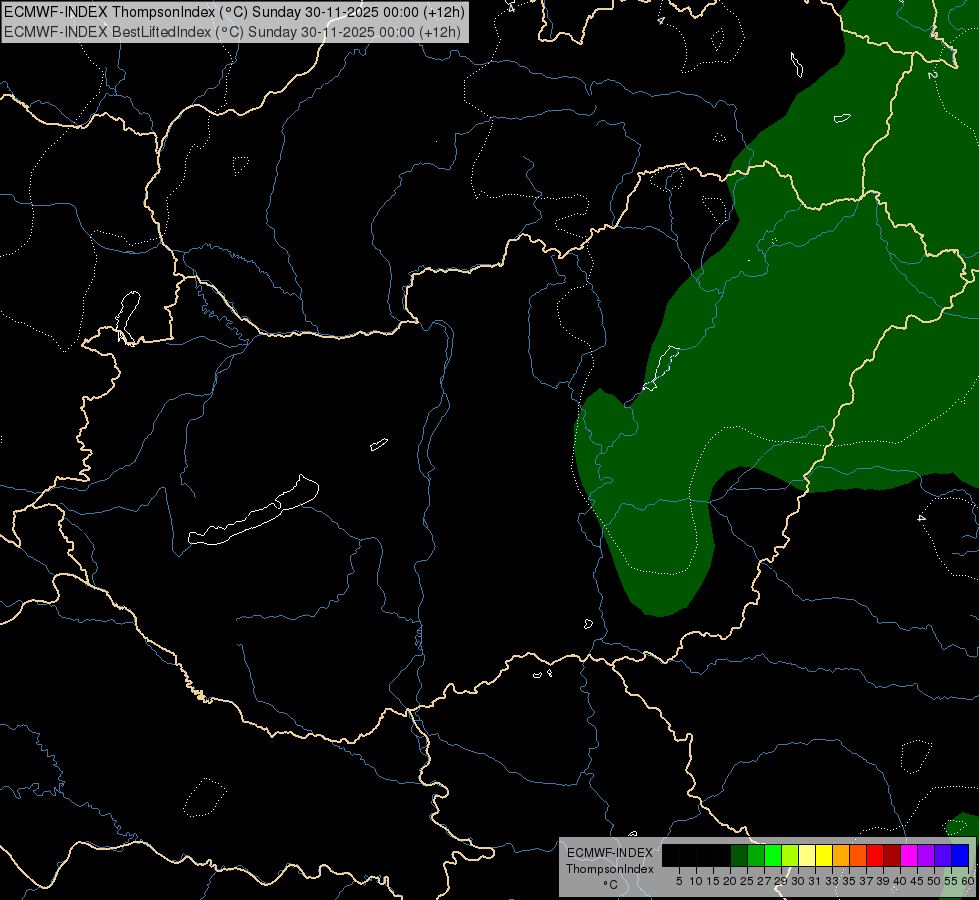Viewport: 979px width, 900px height.
Task: Pick the yellow-green 29–30 legend swatch
Action: tap(790, 855)
